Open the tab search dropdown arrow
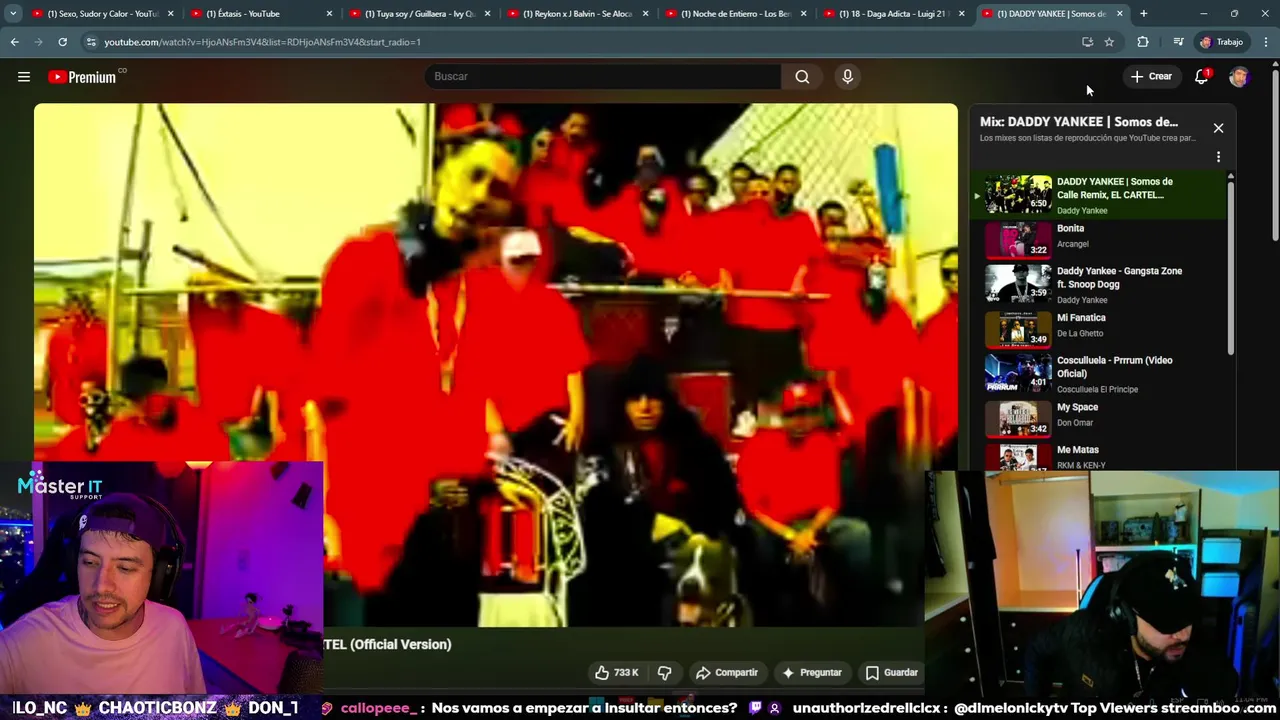The image size is (1280, 720). (13, 14)
